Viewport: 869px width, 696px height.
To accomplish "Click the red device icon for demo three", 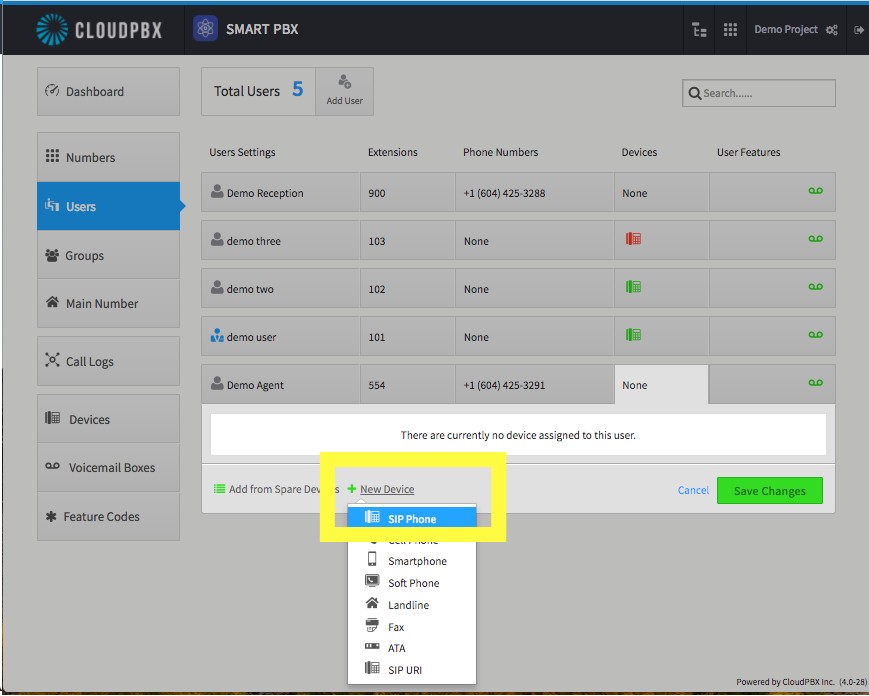I will (633, 239).
